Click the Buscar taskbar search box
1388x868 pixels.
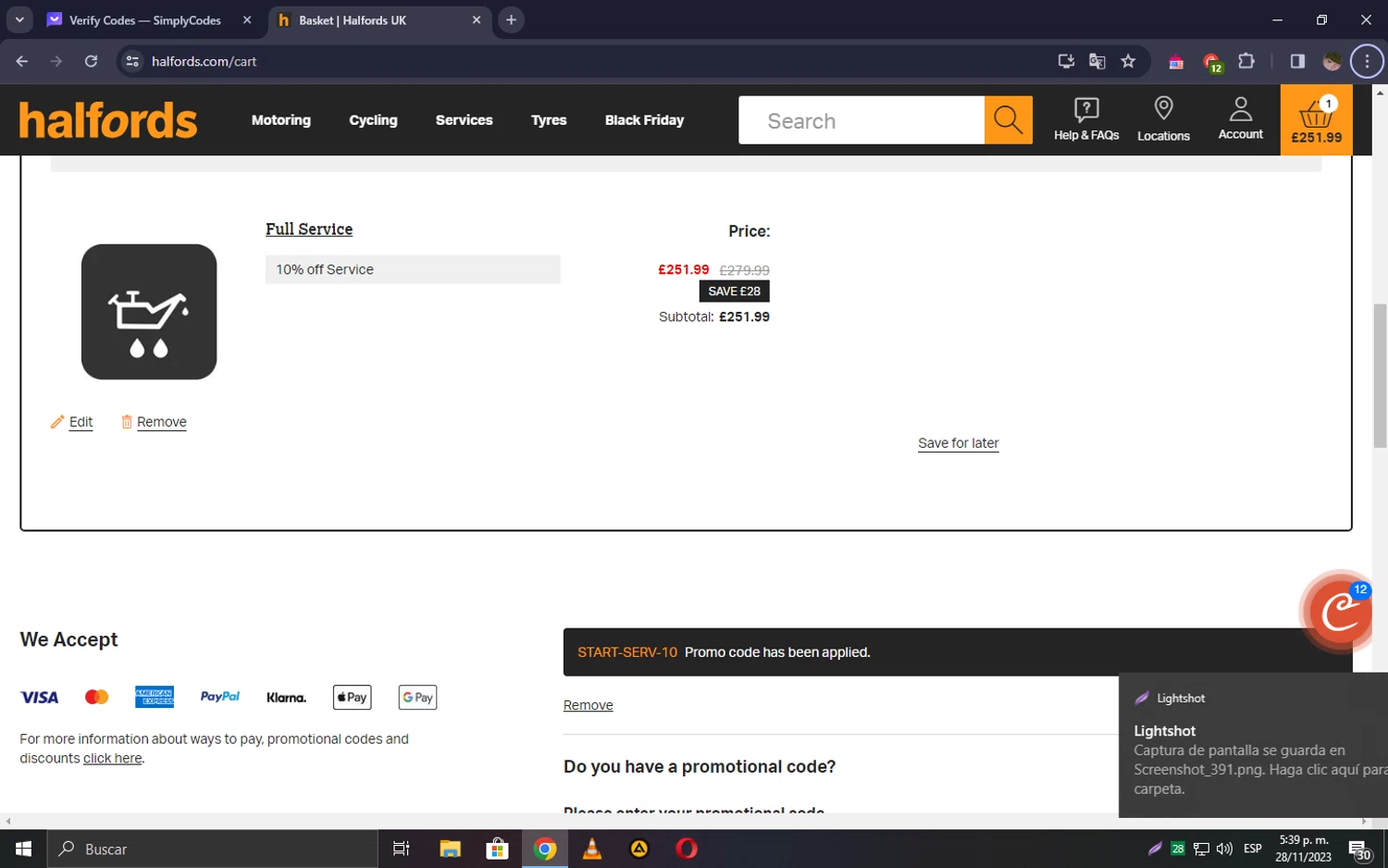[x=213, y=849]
